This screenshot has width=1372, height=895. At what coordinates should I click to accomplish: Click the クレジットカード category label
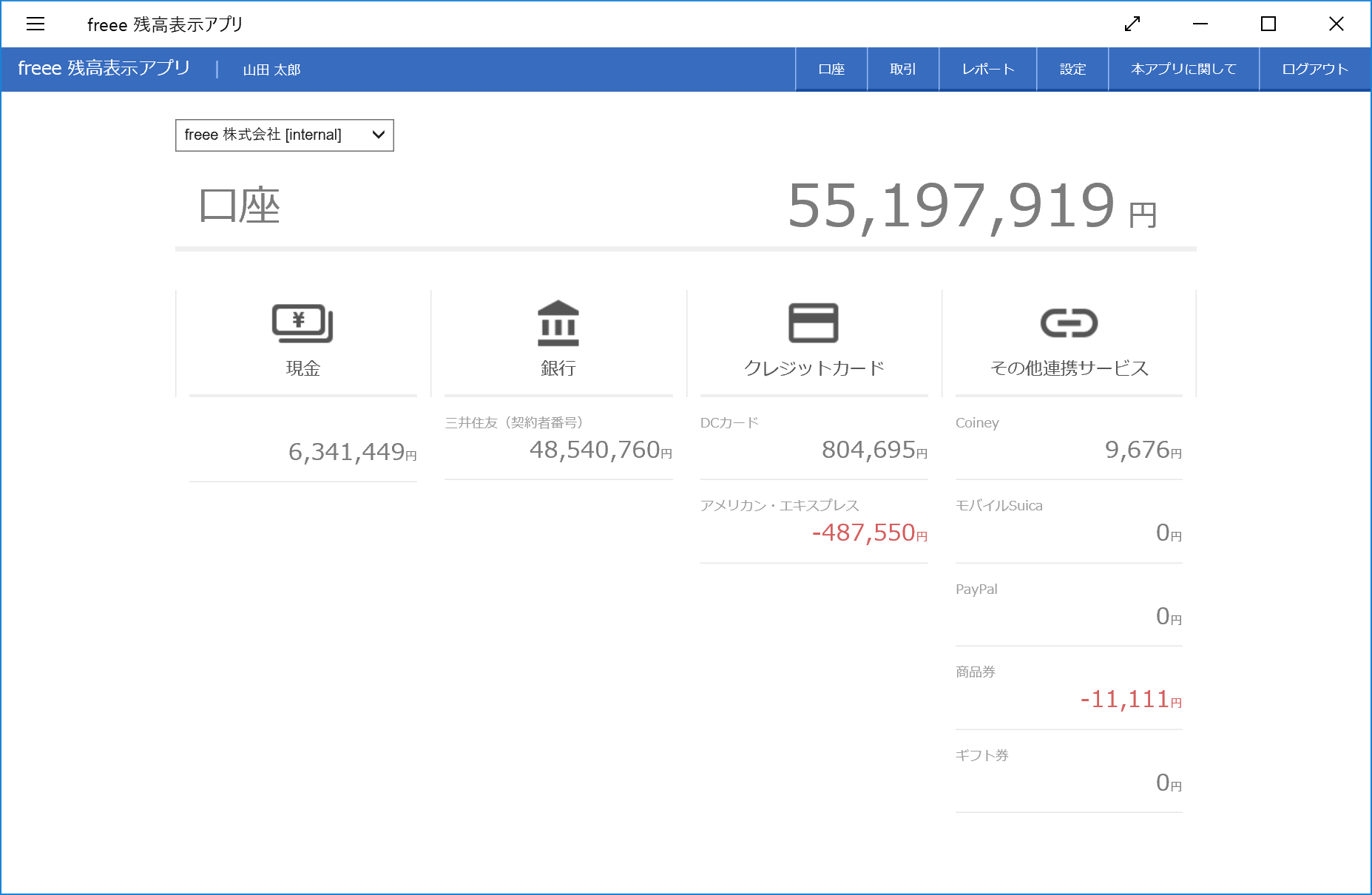pos(814,368)
